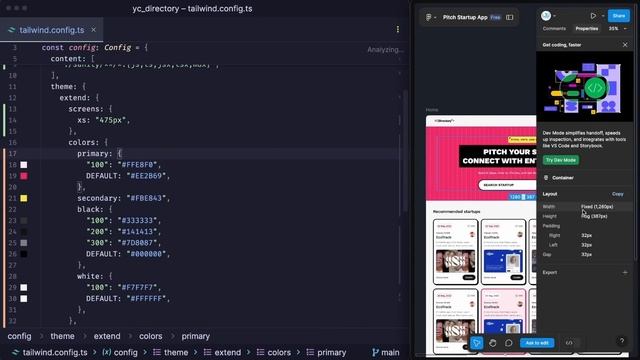Dismiss the Get coding, faster banner

(625, 45)
